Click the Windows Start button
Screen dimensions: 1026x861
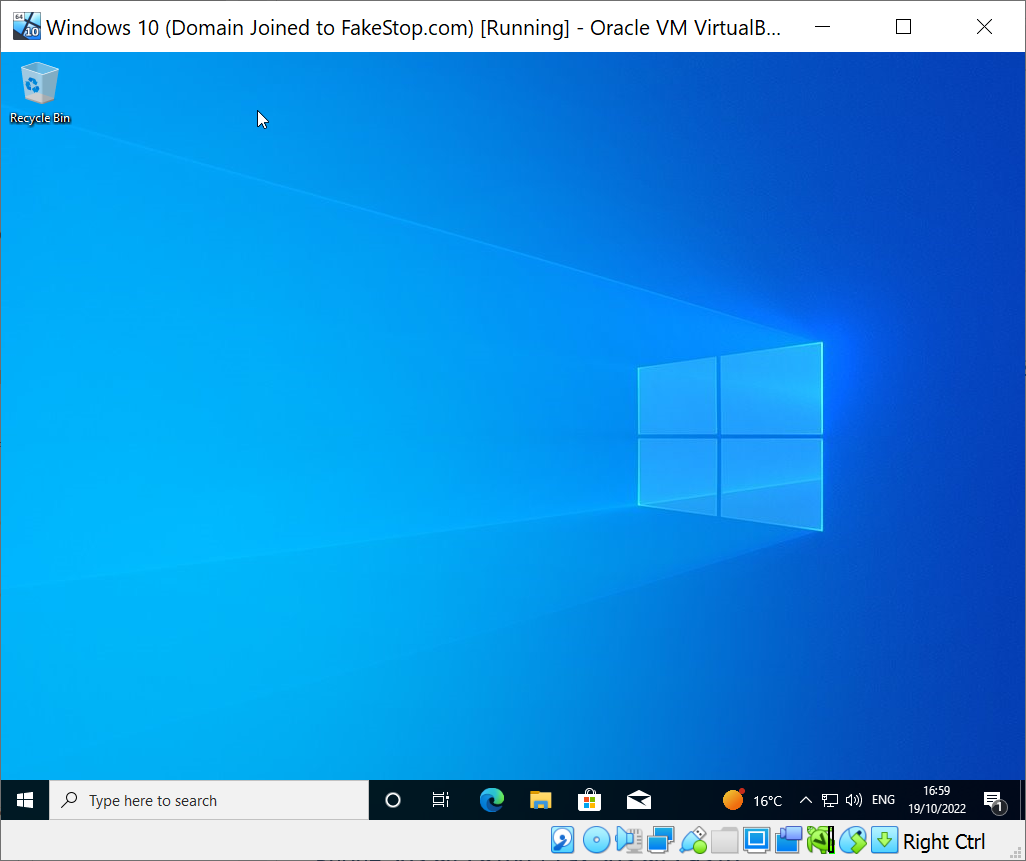(x=25, y=800)
